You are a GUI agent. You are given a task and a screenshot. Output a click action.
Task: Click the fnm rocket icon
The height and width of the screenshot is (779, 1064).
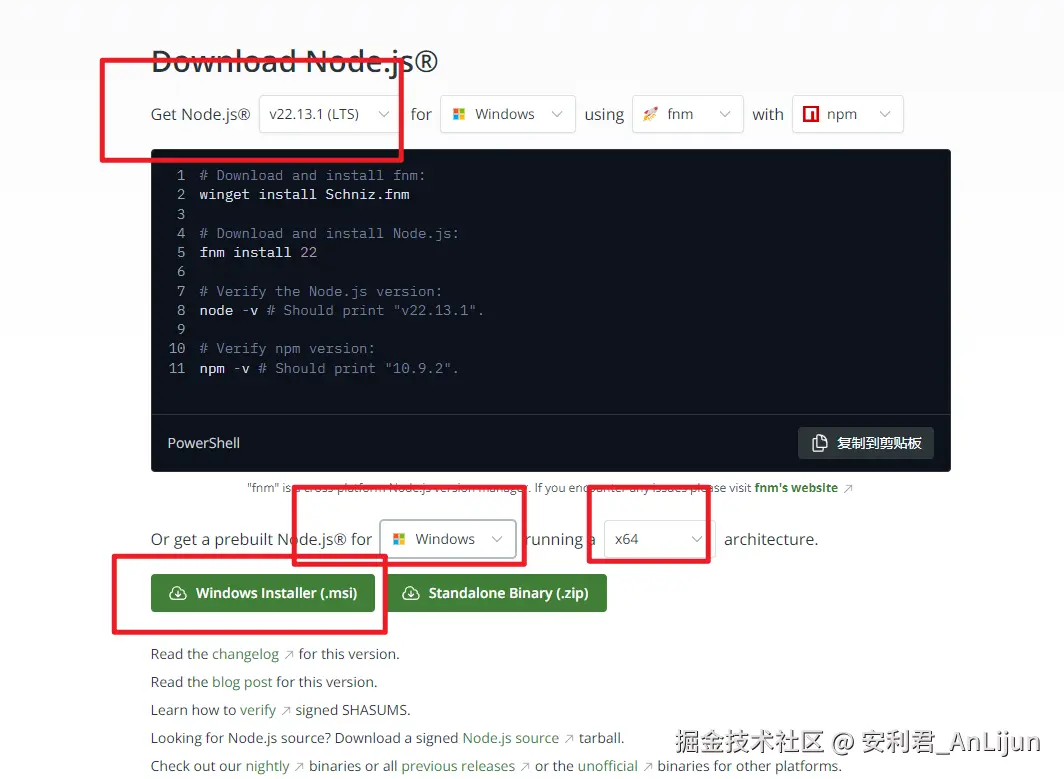click(x=650, y=114)
